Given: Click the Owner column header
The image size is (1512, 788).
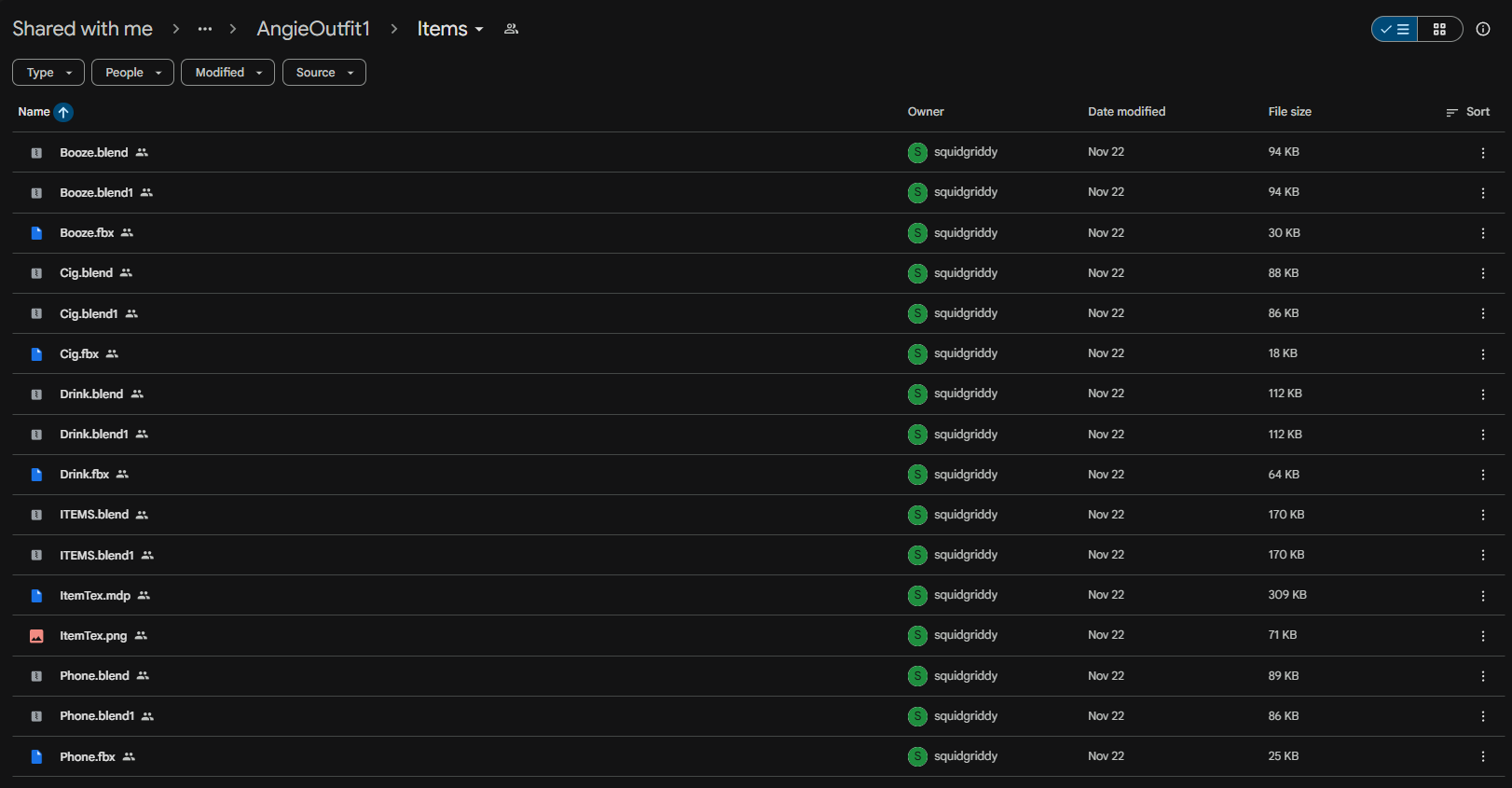Looking at the screenshot, I should point(926,112).
